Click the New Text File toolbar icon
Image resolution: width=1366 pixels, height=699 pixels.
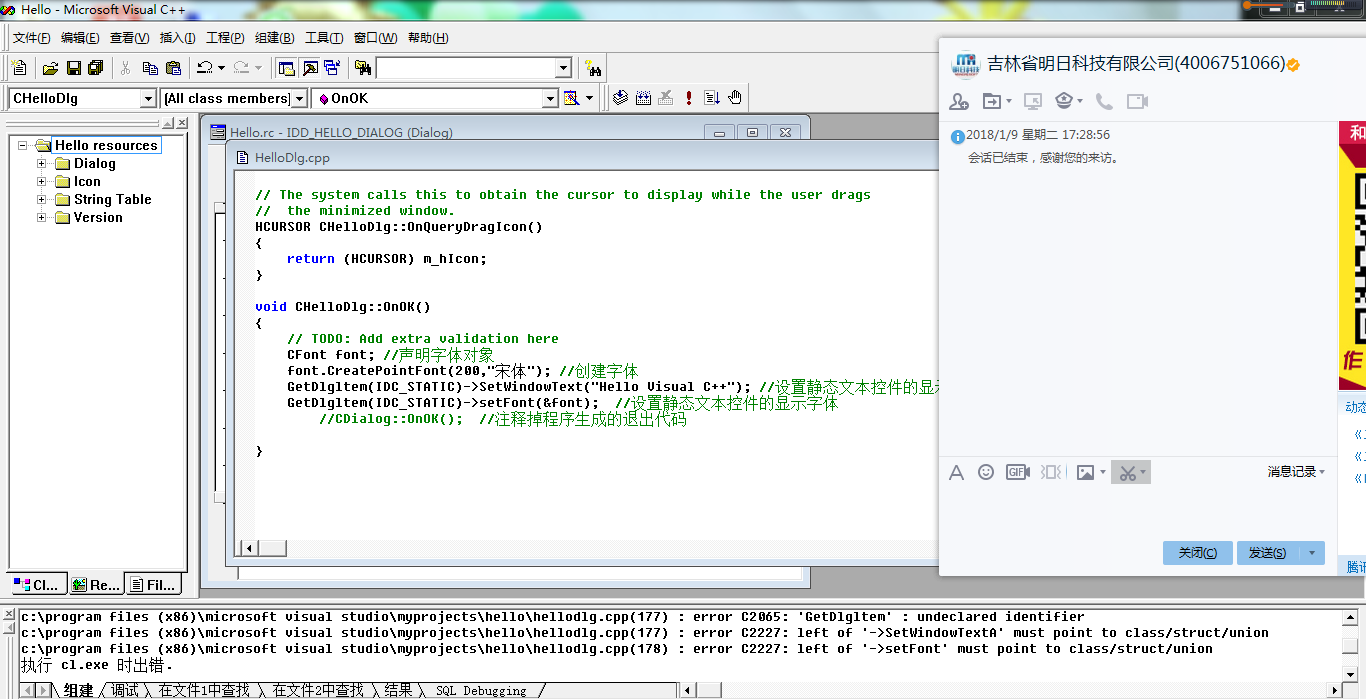tap(19, 68)
